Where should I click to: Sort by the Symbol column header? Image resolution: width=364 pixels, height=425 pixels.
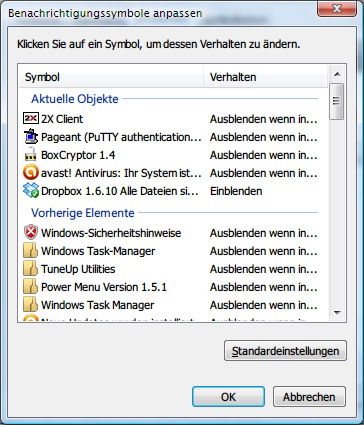tap(111, 77)
